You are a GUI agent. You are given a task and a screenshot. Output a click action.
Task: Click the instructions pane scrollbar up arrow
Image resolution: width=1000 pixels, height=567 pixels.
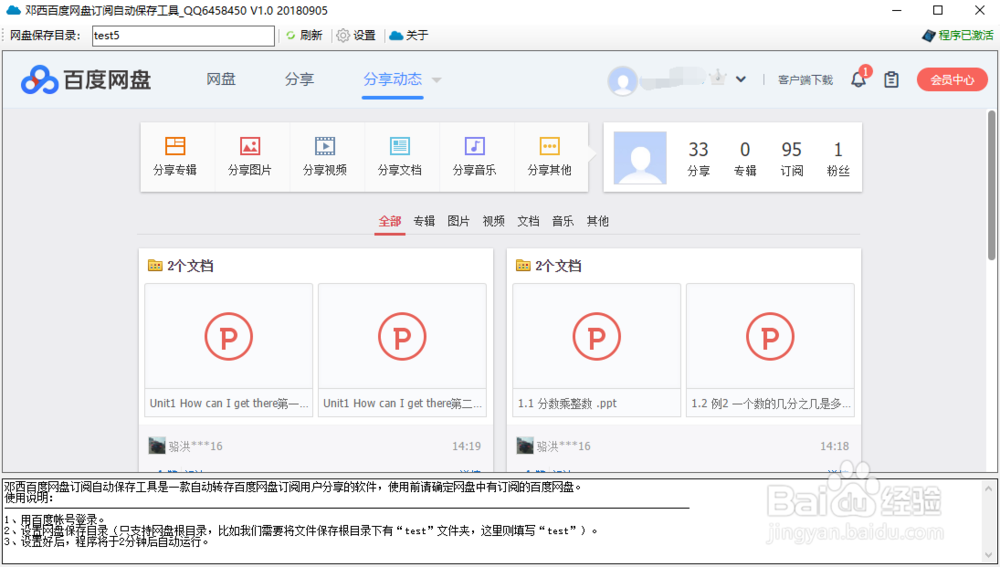click(x=989, y=489)
